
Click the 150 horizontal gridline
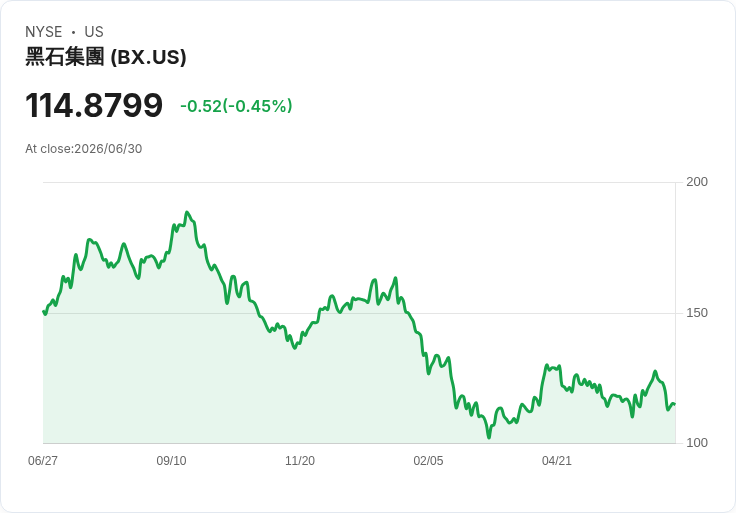[359, 313]
